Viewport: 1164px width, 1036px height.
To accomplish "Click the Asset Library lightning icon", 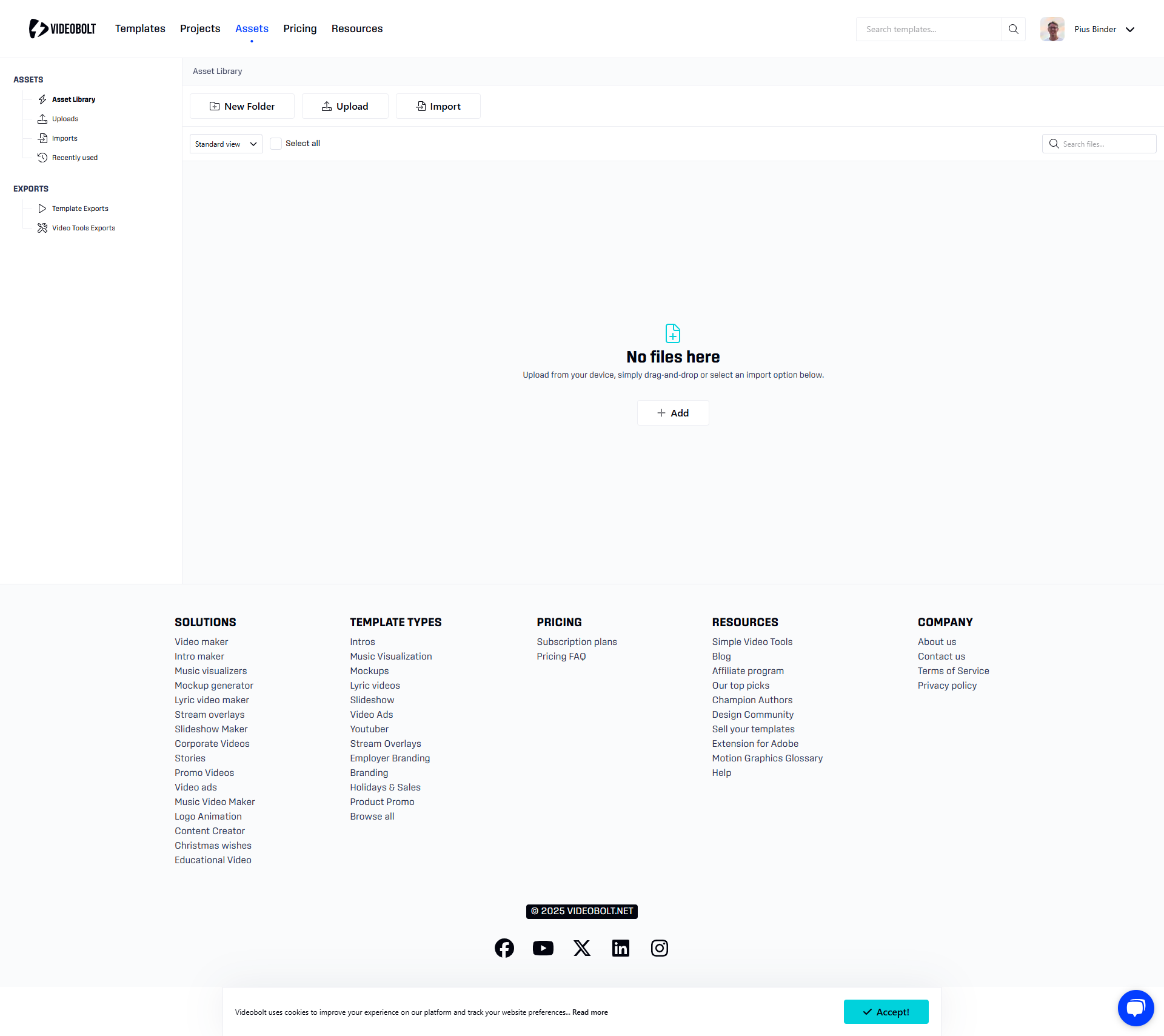I will [42, 99].
